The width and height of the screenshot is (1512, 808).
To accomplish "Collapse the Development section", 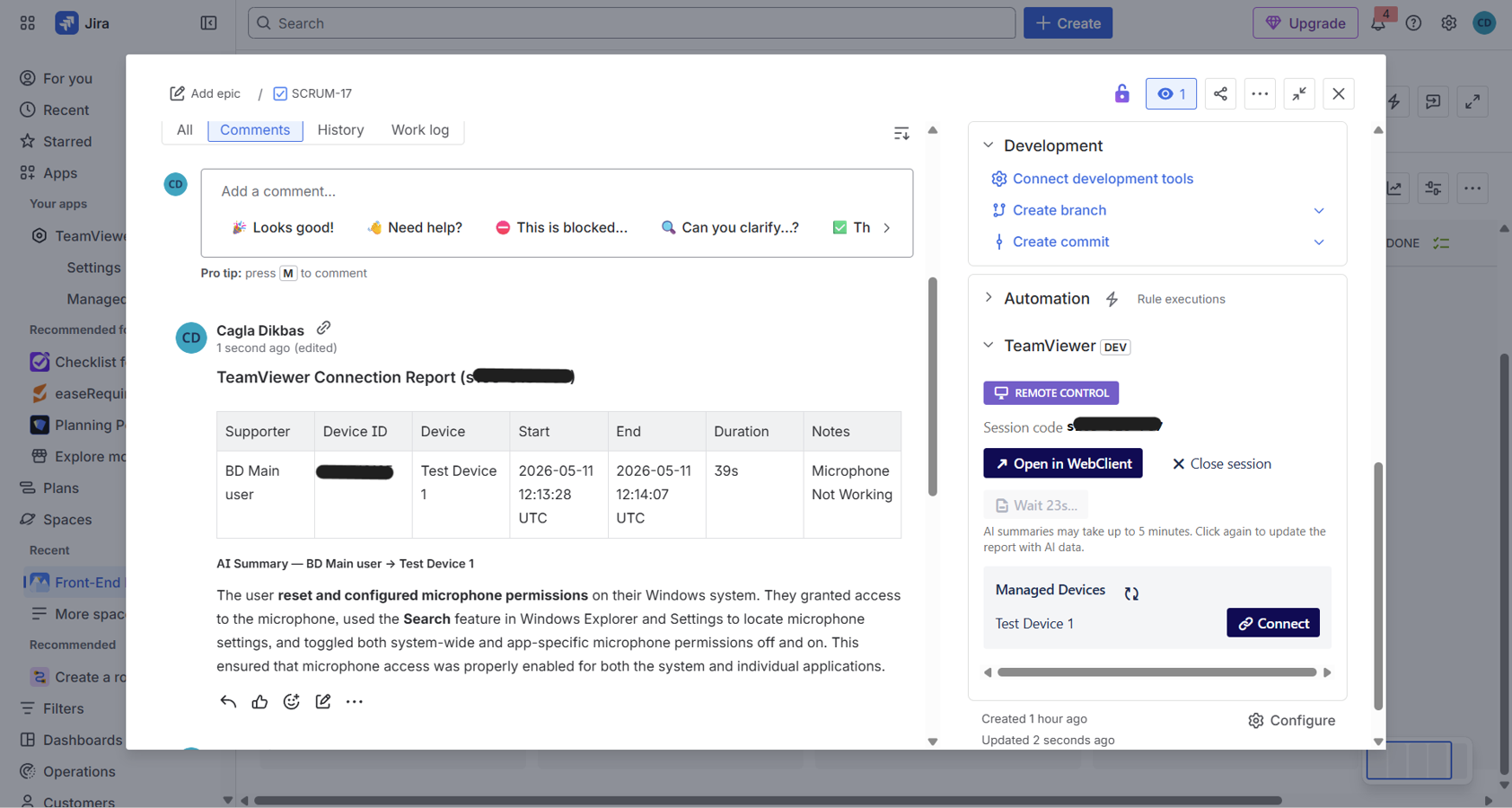I will click(x=989, y=145).
